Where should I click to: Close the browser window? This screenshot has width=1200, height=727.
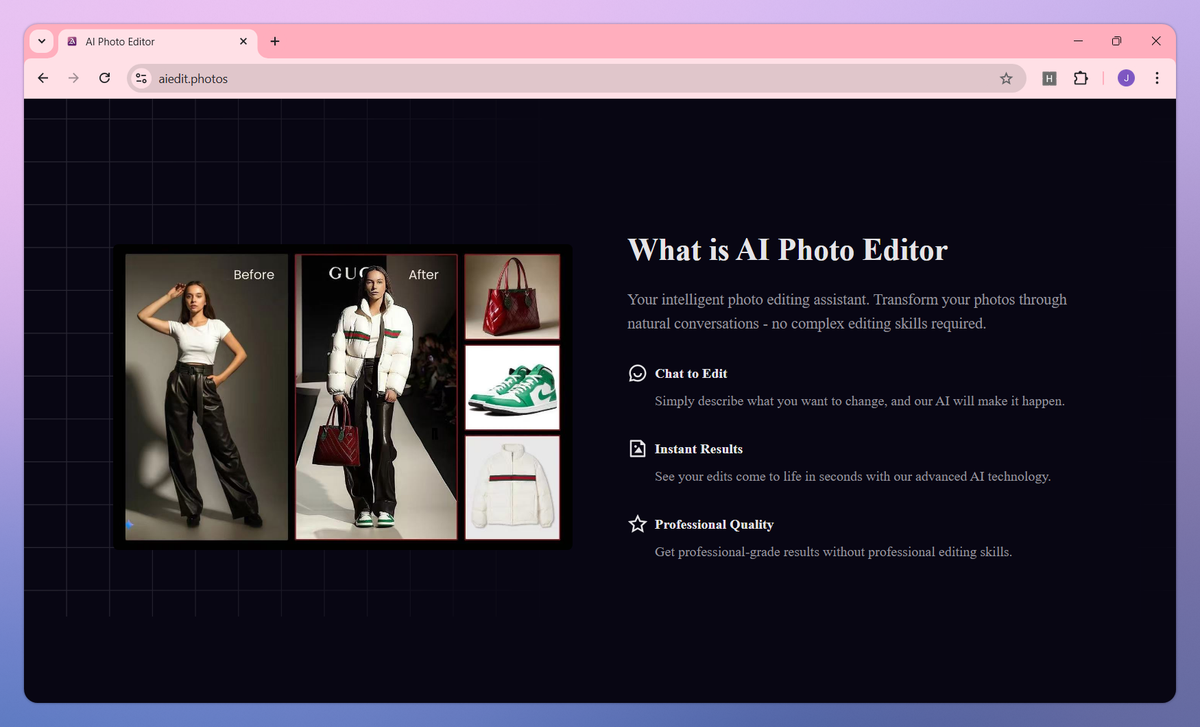[1156, 41]
